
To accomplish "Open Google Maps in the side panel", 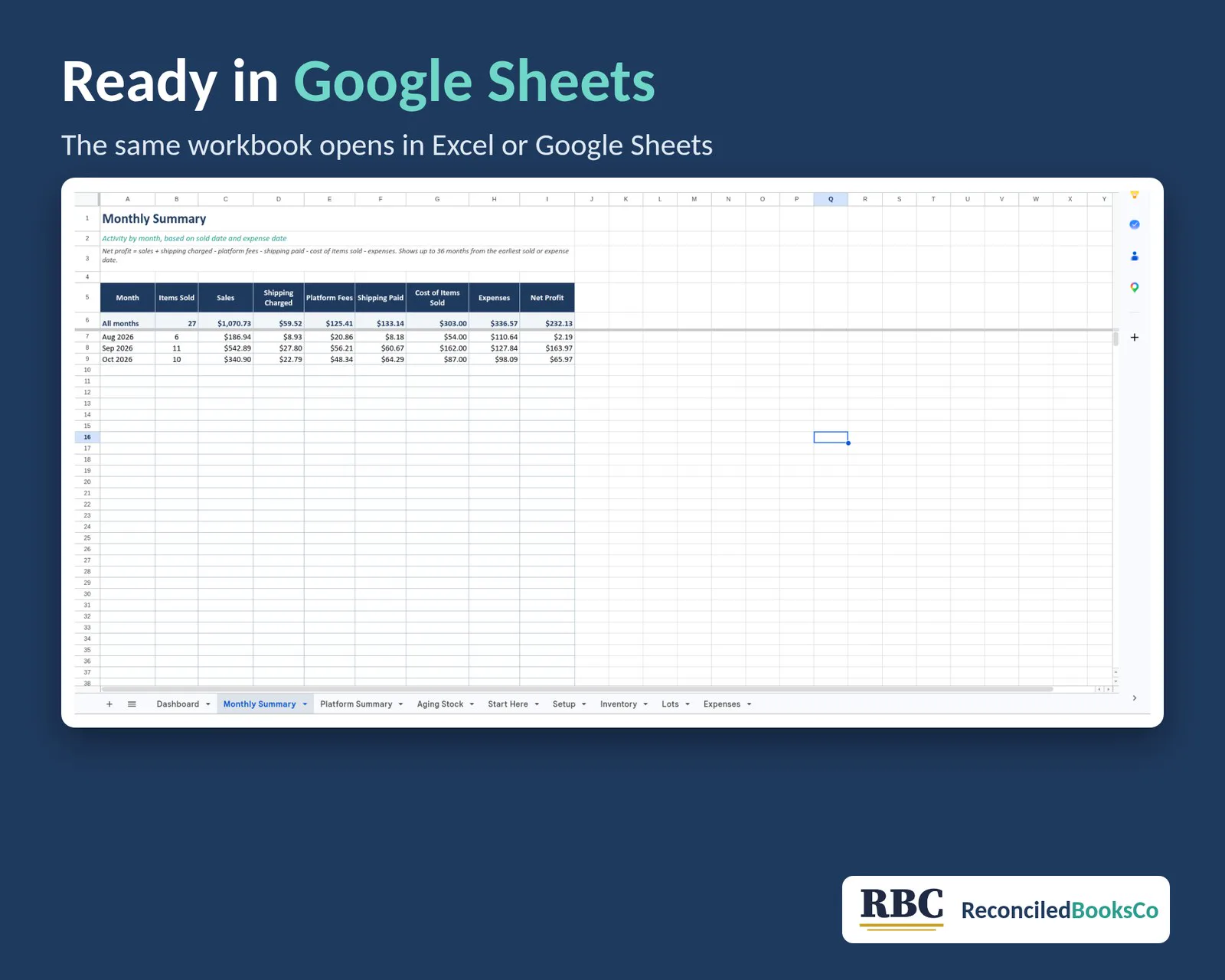I will tap(1135, 288).
